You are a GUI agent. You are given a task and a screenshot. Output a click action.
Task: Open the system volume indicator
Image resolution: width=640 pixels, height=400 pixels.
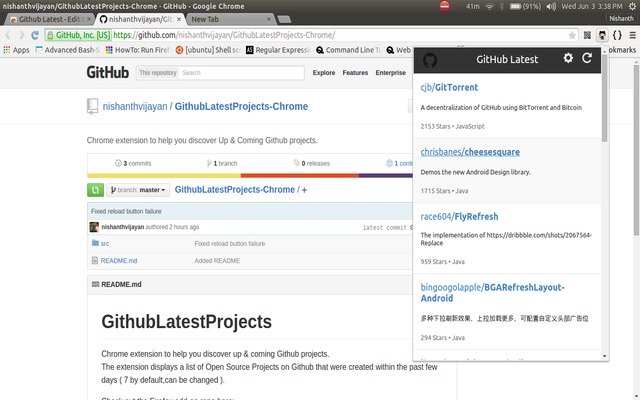pos(551,6)
